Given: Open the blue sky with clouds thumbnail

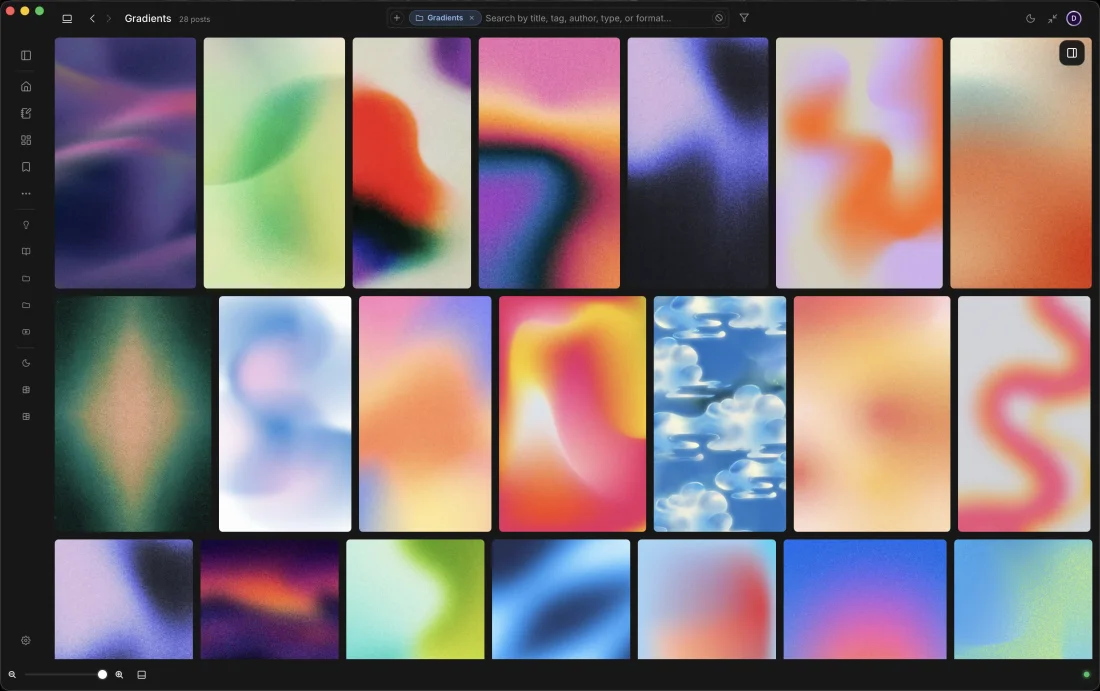Looking at the screenshot, I should pos(720,414).
